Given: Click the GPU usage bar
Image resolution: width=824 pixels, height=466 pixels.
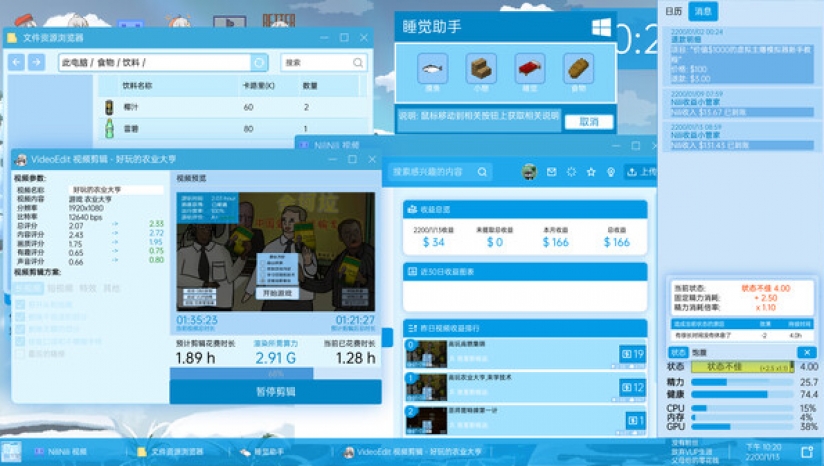Looking at the screenshot, I should coord(741,427).
